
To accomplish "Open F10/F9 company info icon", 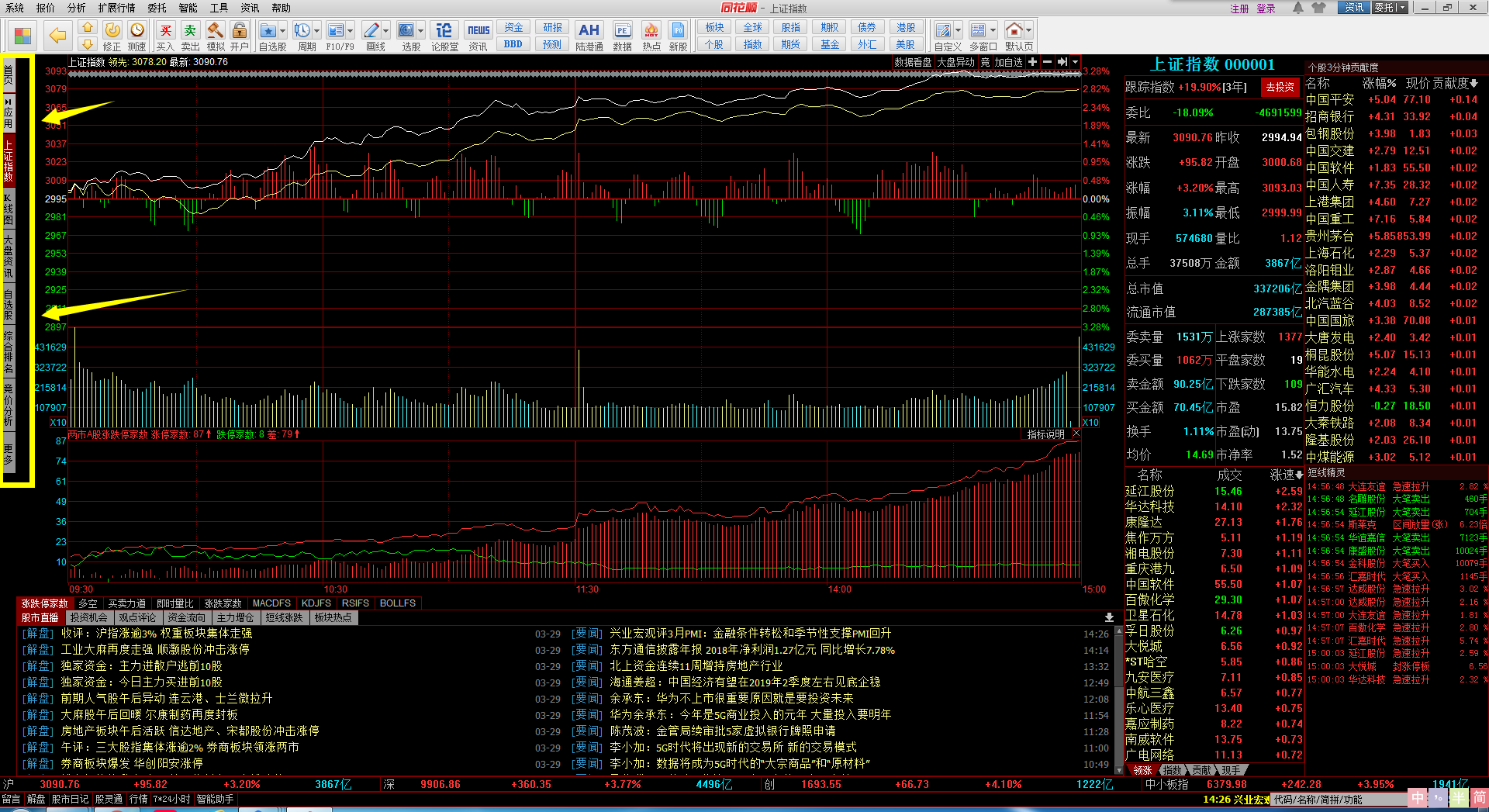I will click(x=336, y=30).
